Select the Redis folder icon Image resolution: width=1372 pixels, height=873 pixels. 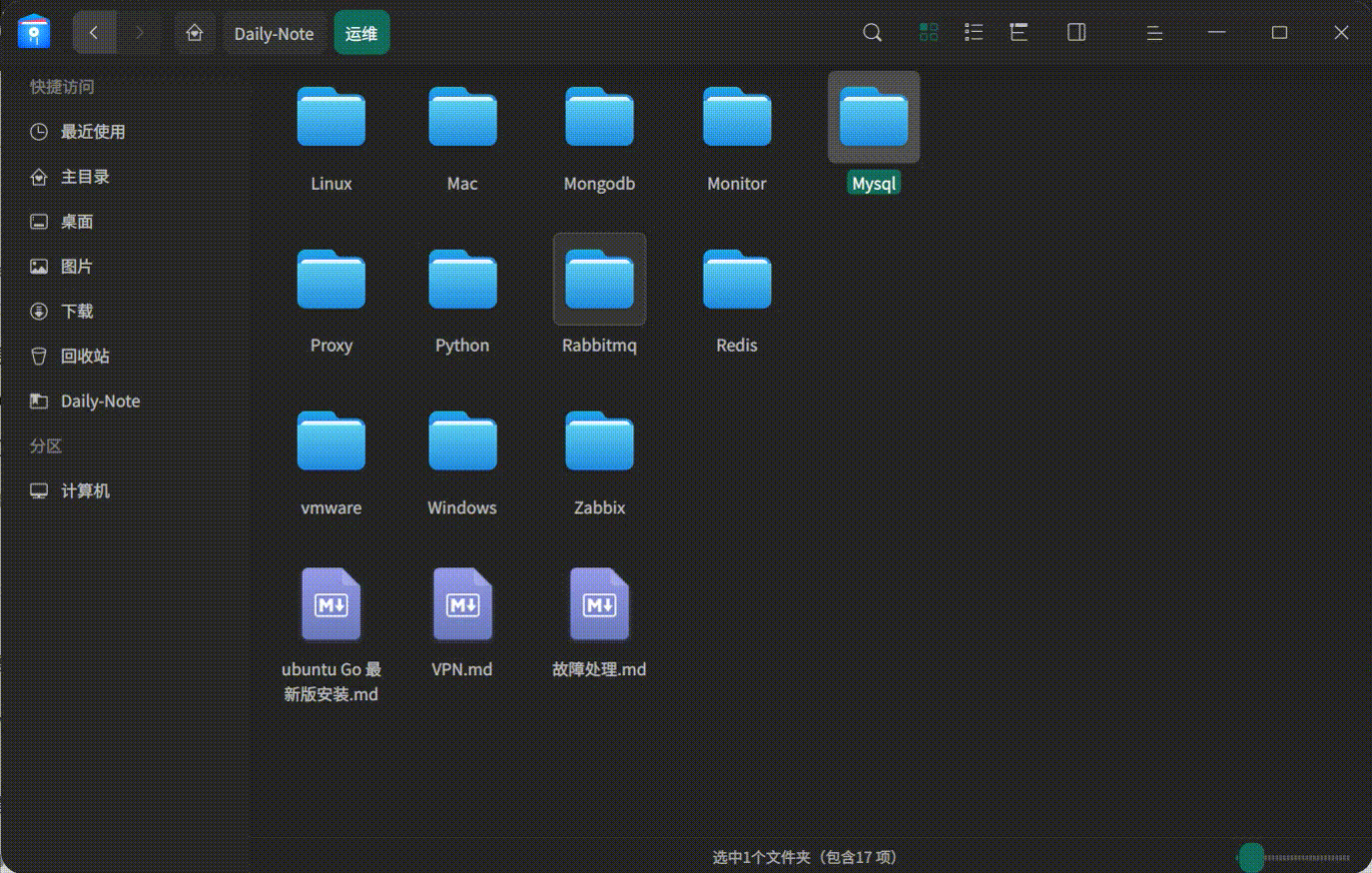click(x=737, y=279)
